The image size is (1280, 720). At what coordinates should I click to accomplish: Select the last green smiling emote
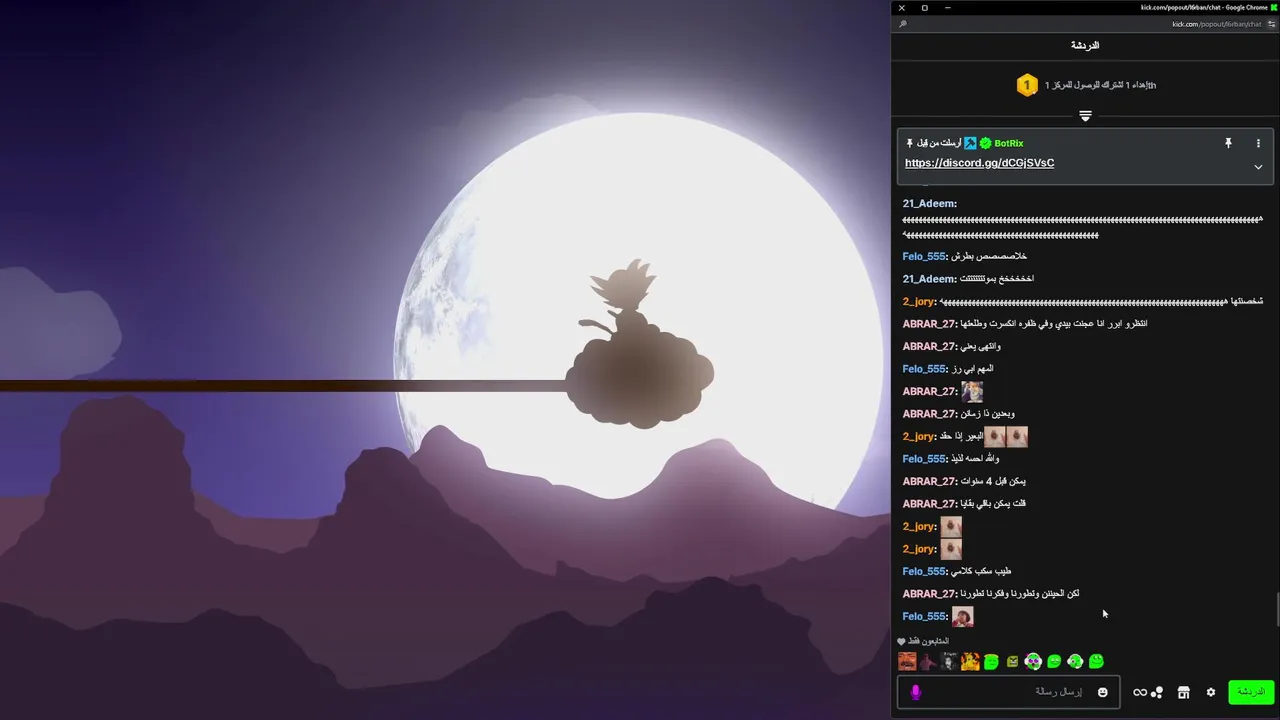[1096, 661]
